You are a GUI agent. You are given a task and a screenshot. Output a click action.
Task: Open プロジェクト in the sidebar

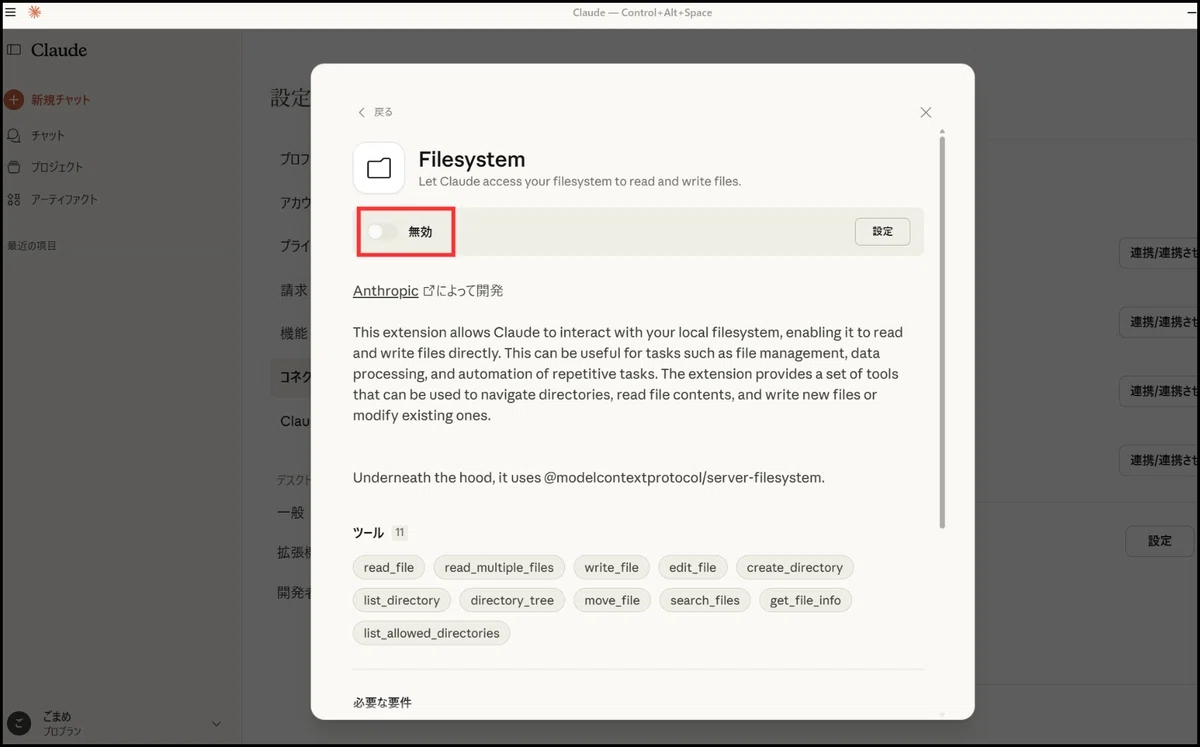coord(57,167)
